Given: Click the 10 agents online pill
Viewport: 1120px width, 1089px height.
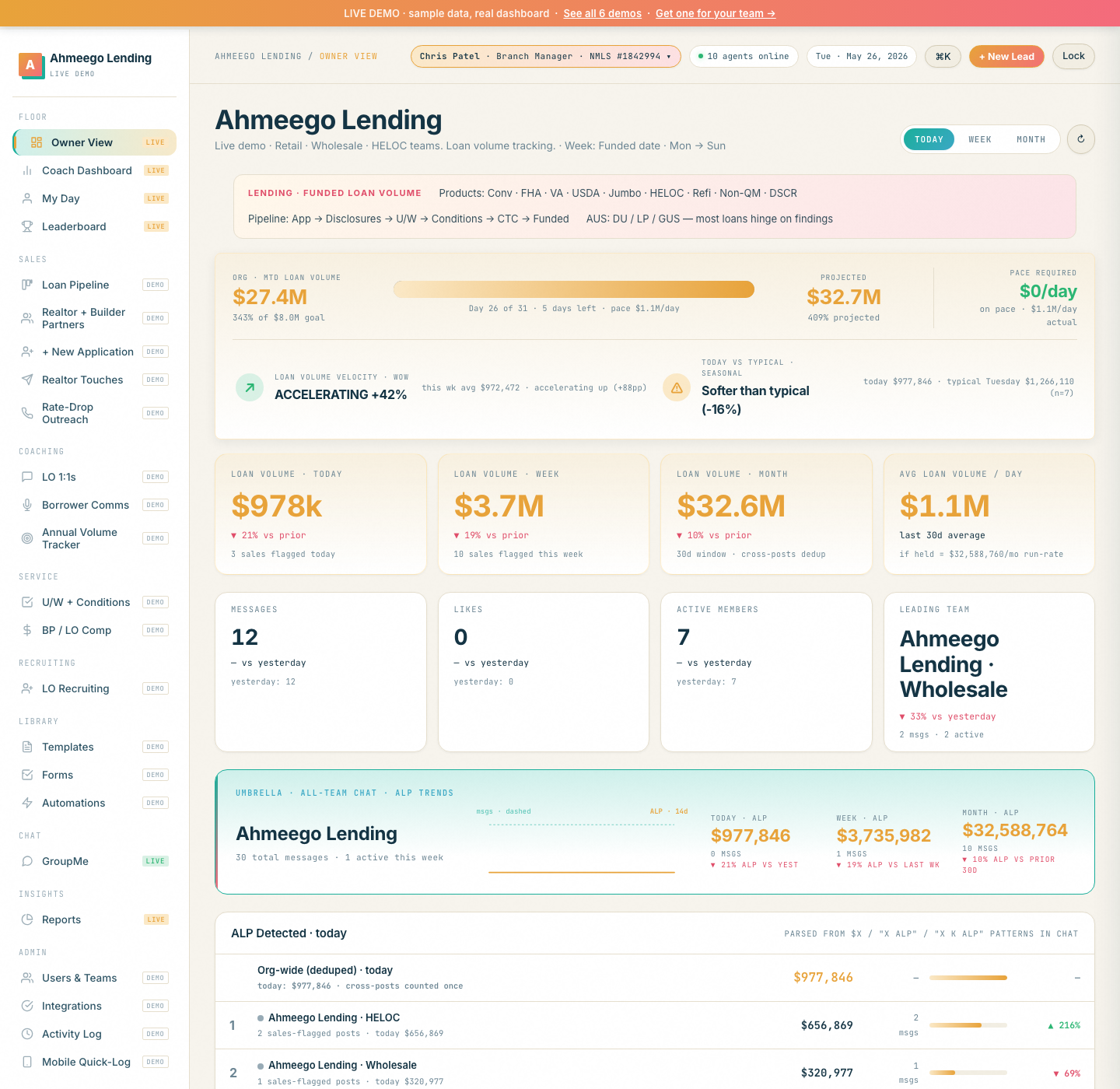Looking at the screenshot, I should click(x=744, y=56).
